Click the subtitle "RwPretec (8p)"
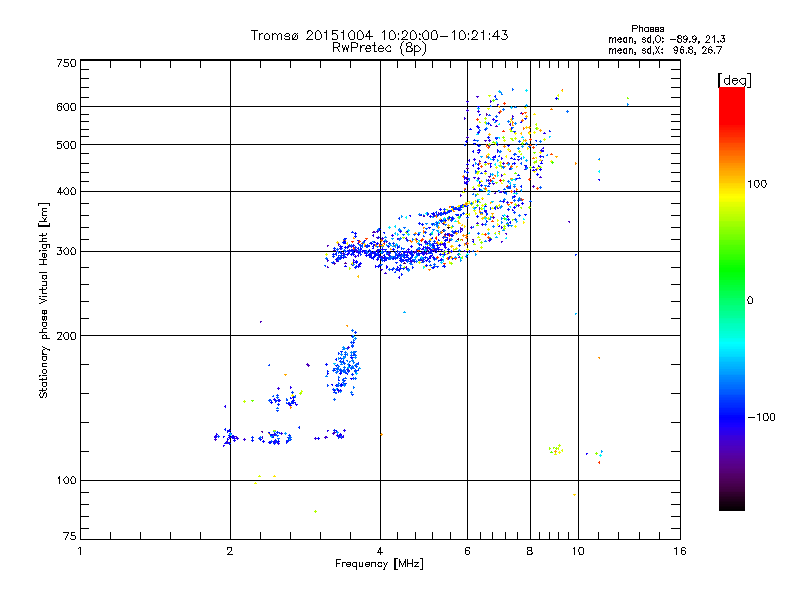 379,48
